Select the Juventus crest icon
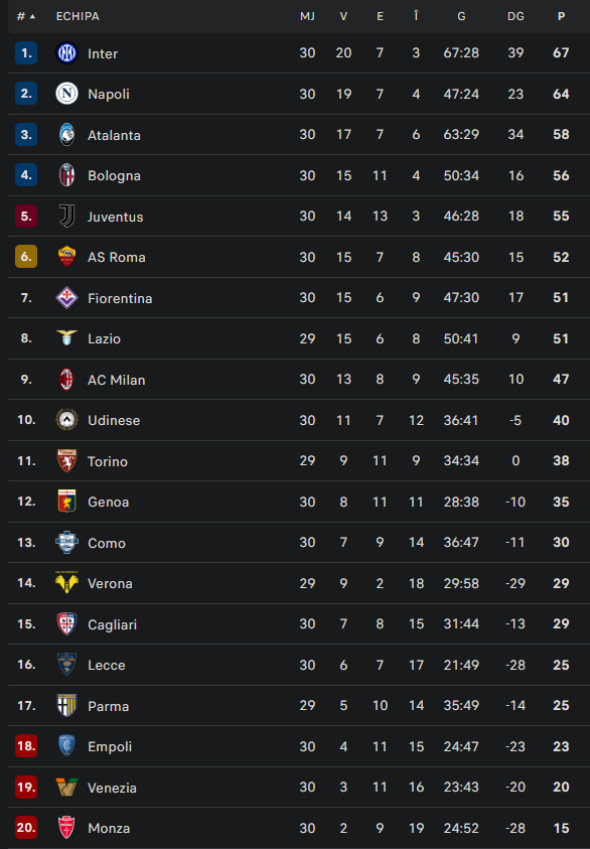This screenshot has height=849, width=590. coord(67,215)
